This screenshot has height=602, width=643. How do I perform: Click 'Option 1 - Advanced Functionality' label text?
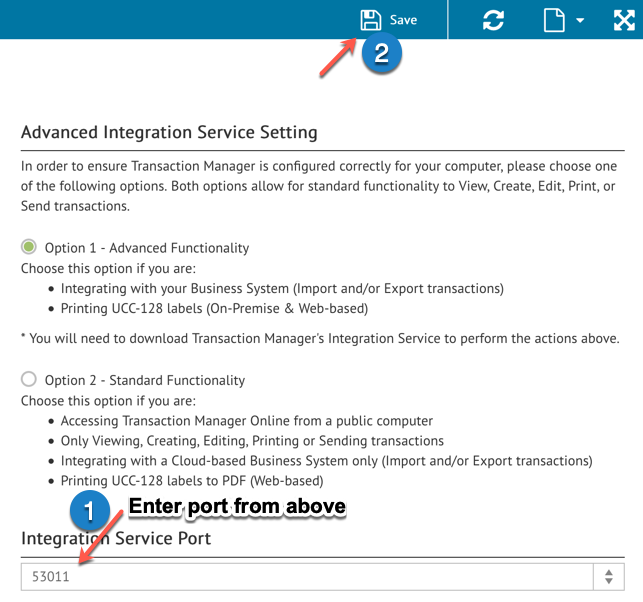click(x=147, y=248)
